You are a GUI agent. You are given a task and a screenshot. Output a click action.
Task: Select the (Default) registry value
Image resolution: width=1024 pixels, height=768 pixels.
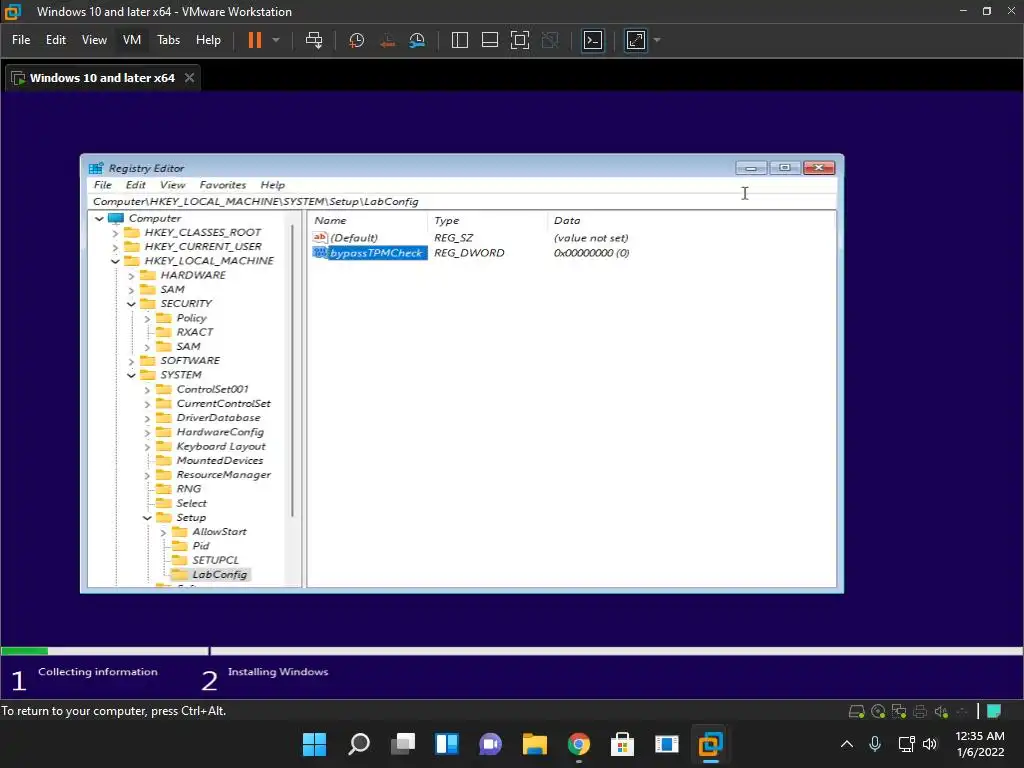pos(353,238)
